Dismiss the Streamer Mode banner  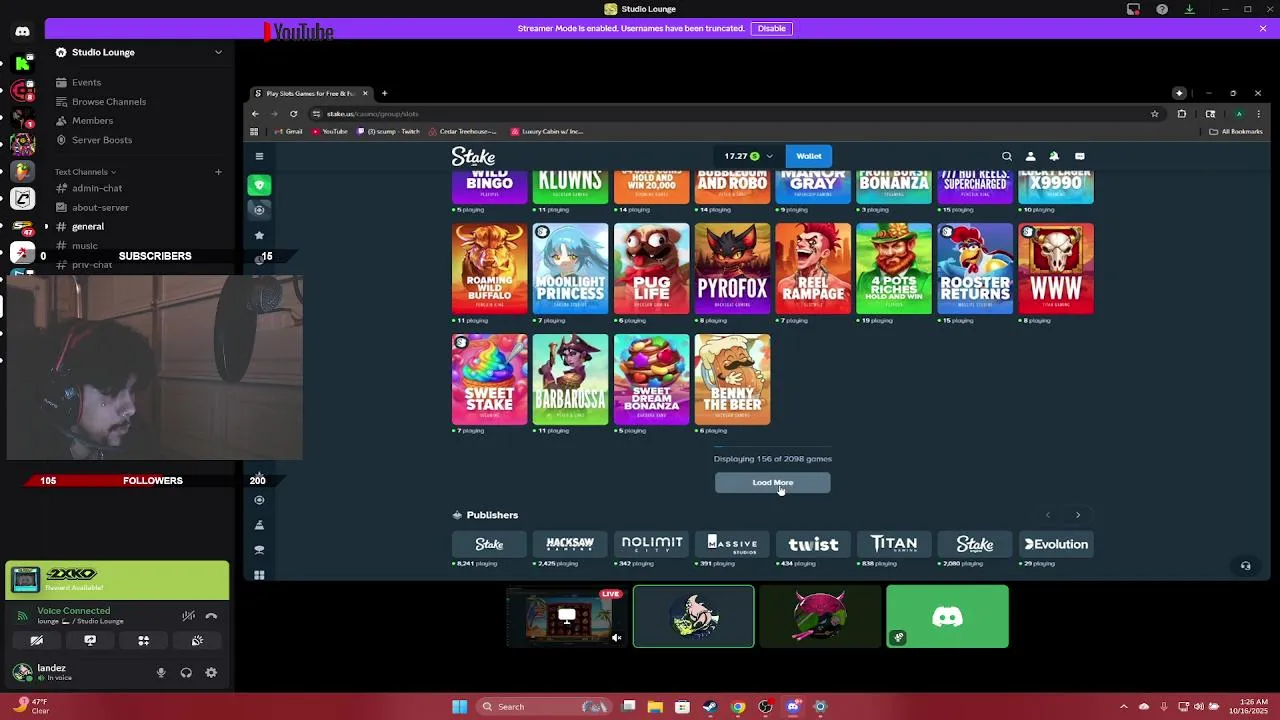[x=1263, y=28]
